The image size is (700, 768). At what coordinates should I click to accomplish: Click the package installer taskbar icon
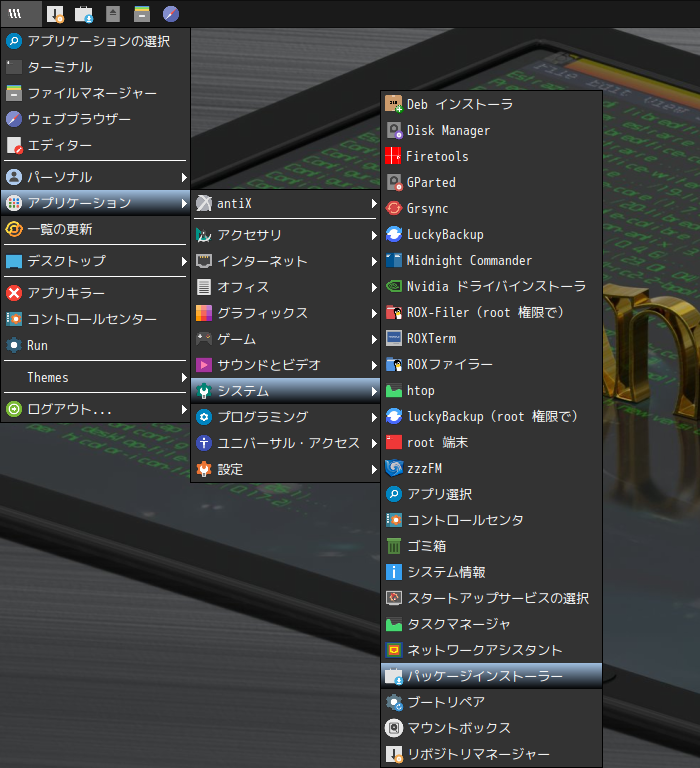coord(84,14)
